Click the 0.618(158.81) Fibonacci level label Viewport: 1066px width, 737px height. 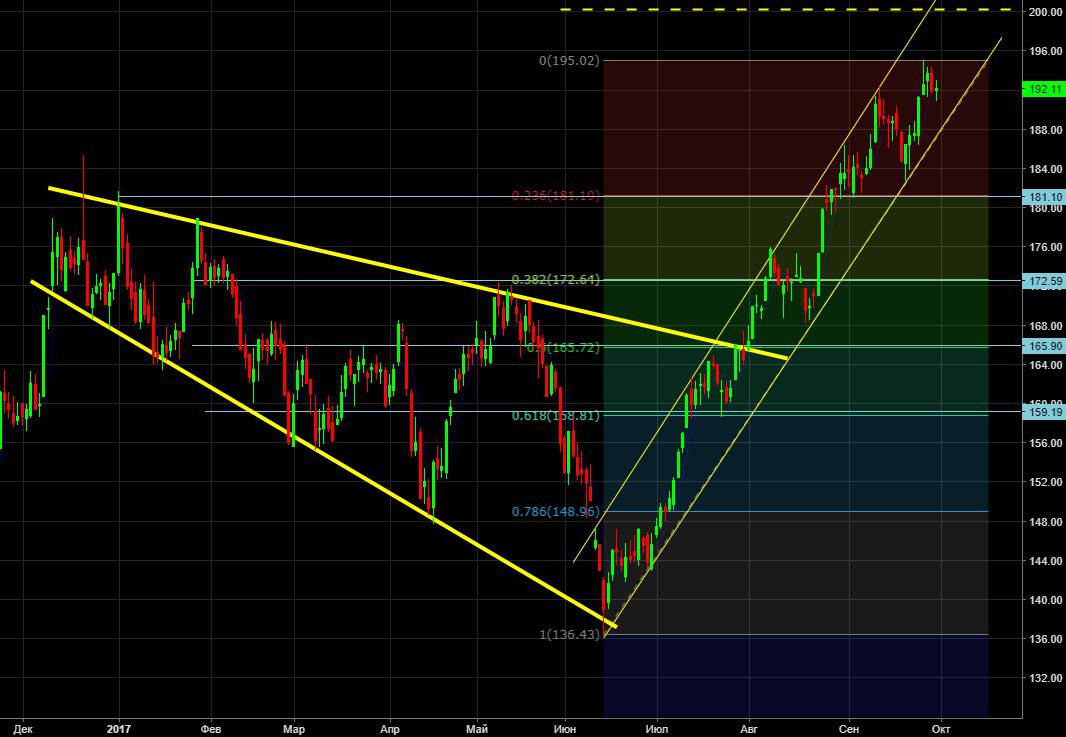click(556, 415)
